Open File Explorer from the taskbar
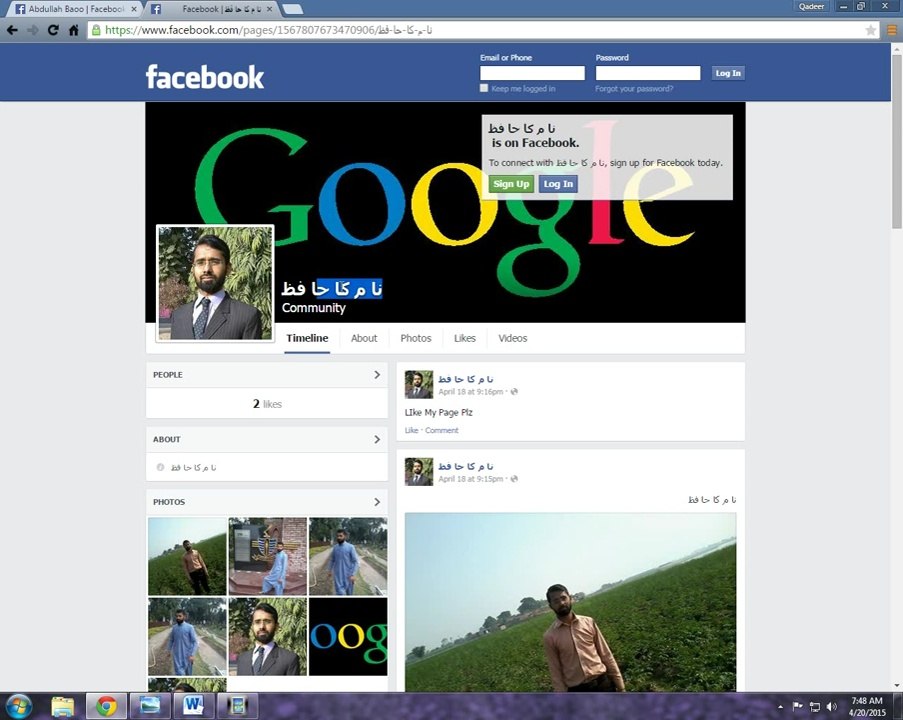903x720 pixels. click(62, 706)
